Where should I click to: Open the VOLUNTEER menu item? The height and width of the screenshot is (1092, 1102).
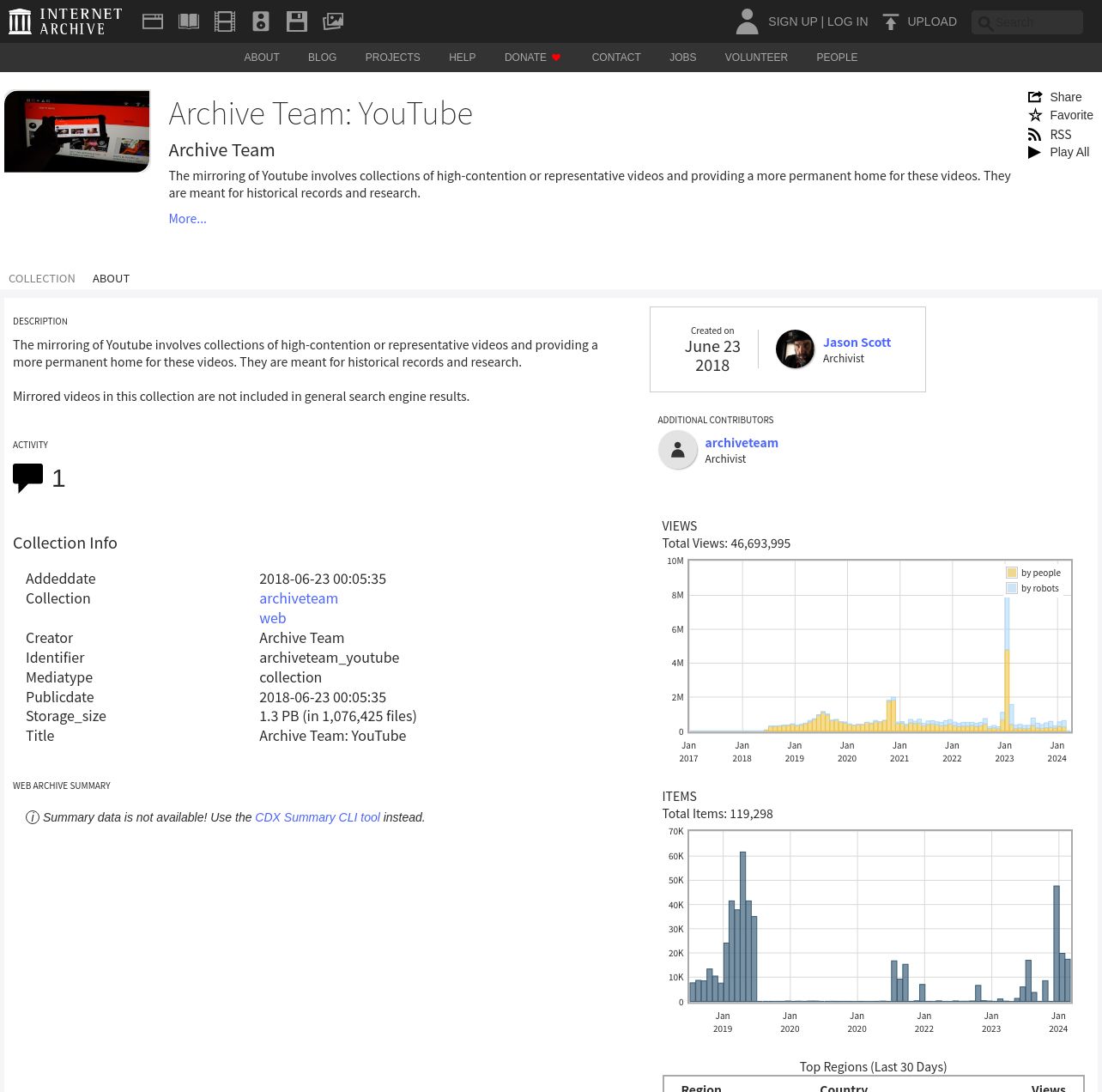pos(756,58)
